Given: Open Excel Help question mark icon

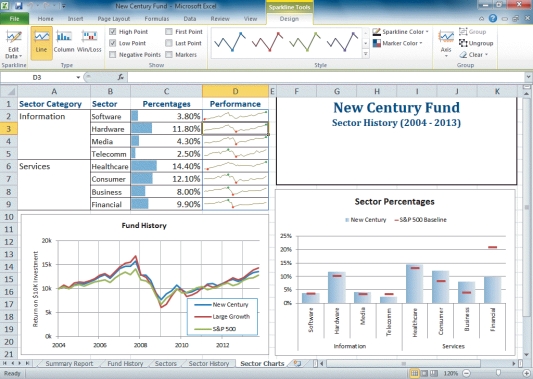Looking at the screenshot, I should click(493, 19).
